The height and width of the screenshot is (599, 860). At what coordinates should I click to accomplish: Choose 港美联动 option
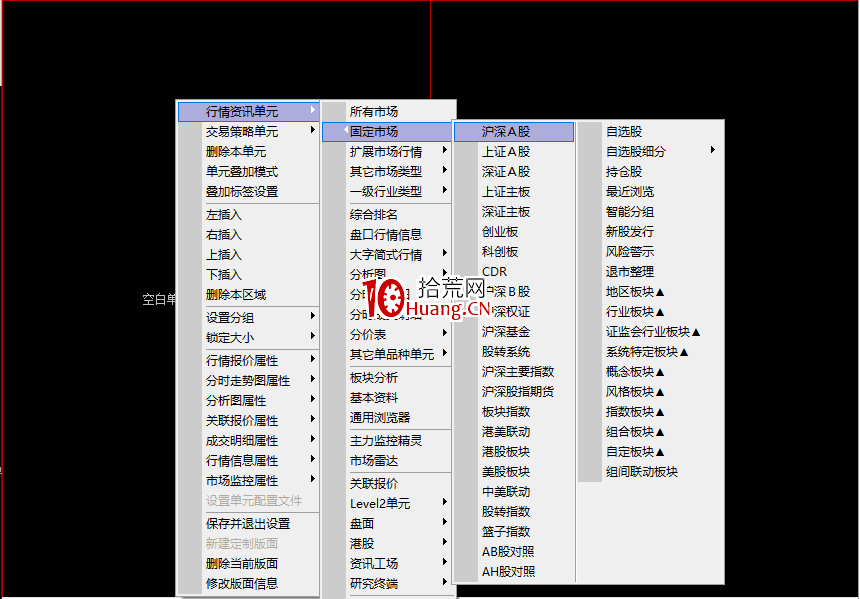pos(514,432)
